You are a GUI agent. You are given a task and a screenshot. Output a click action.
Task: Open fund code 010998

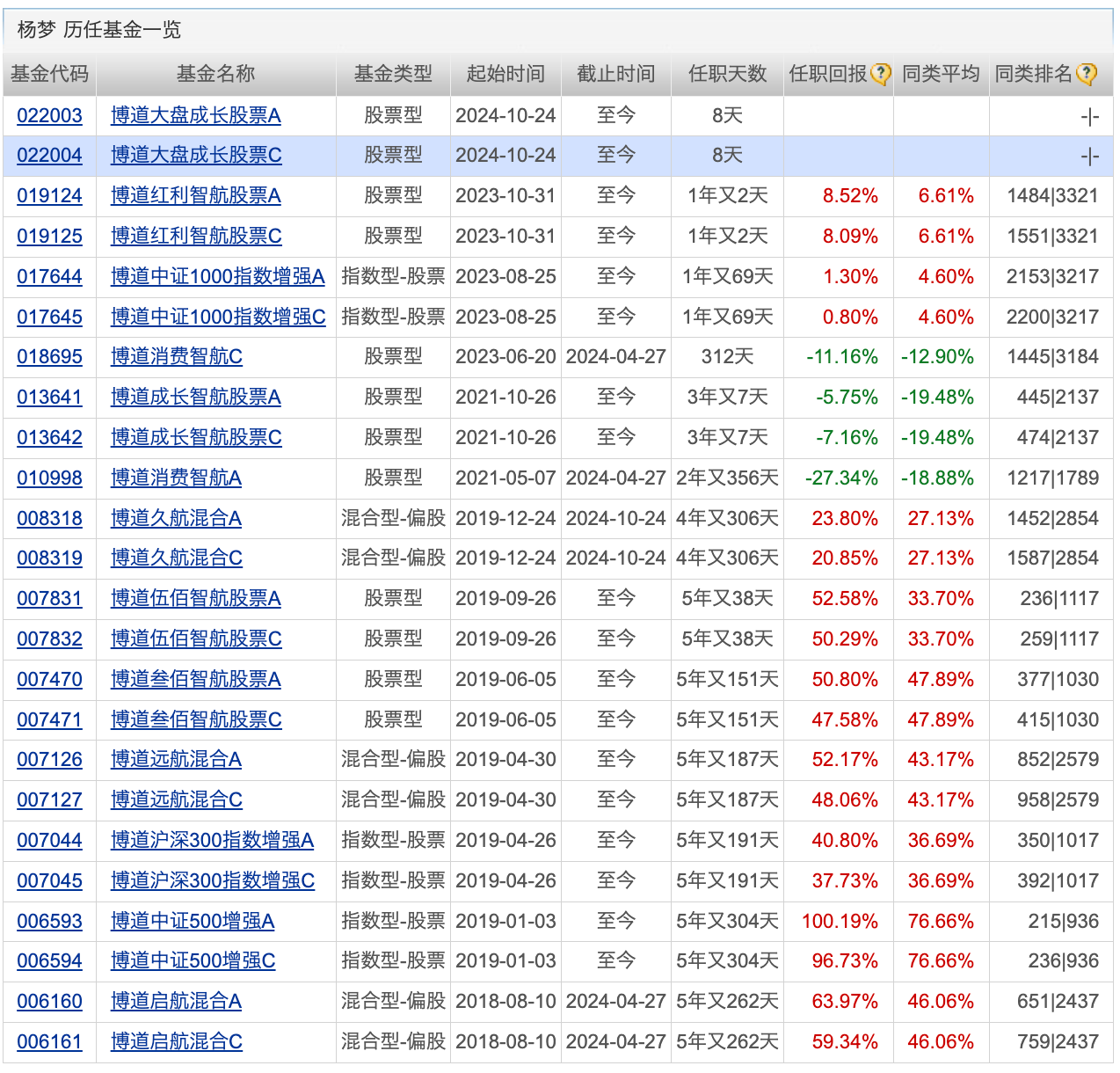click(x=49, y=478)
